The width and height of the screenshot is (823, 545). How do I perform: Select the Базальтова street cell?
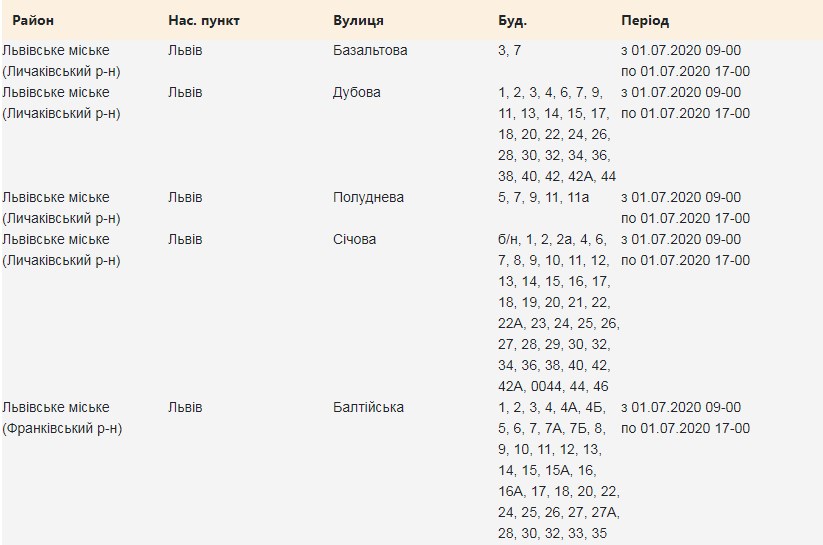[370, 50]
